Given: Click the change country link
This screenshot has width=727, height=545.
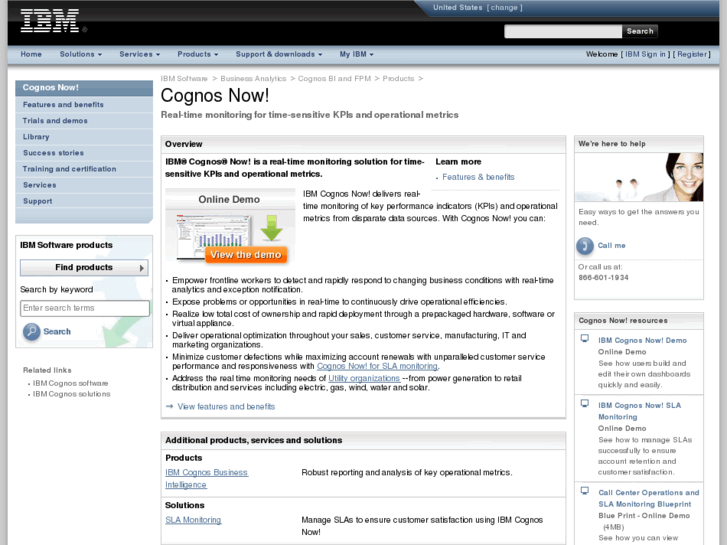Looking at the screenshot, I should (x=504, y=7).
